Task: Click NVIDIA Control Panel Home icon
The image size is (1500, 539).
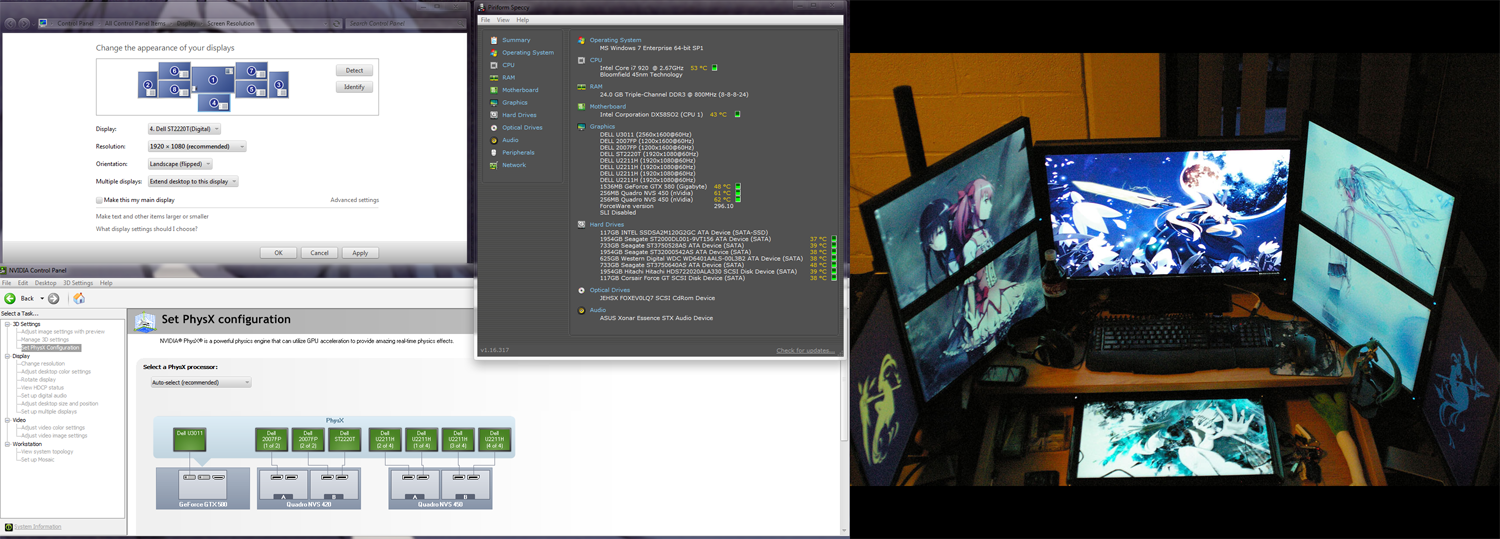Action: [x=79, y=298]
